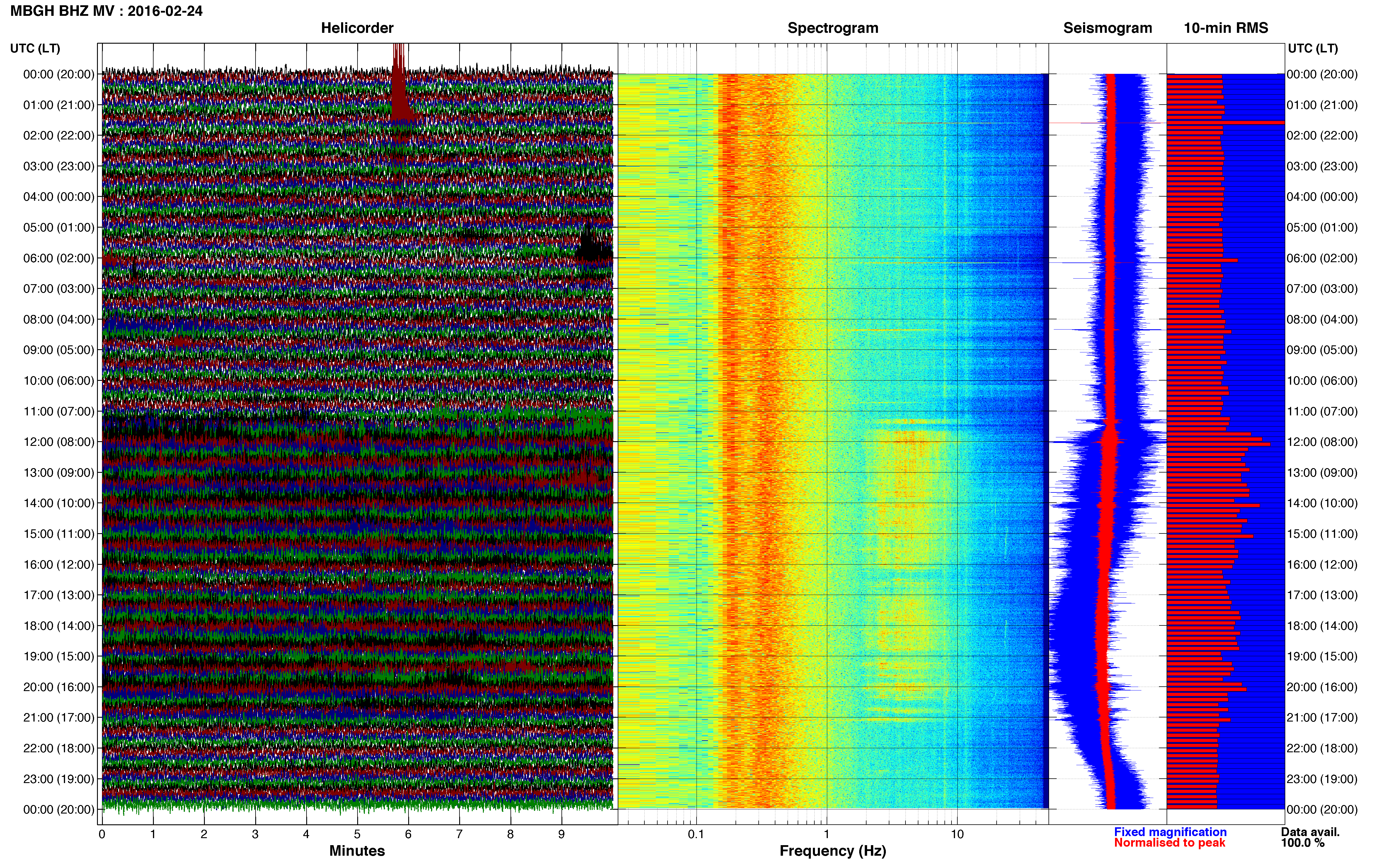Click left-axis time label 04:00 (00:00)
Screen dimensions: 1389x868
(x=59, y=197)
